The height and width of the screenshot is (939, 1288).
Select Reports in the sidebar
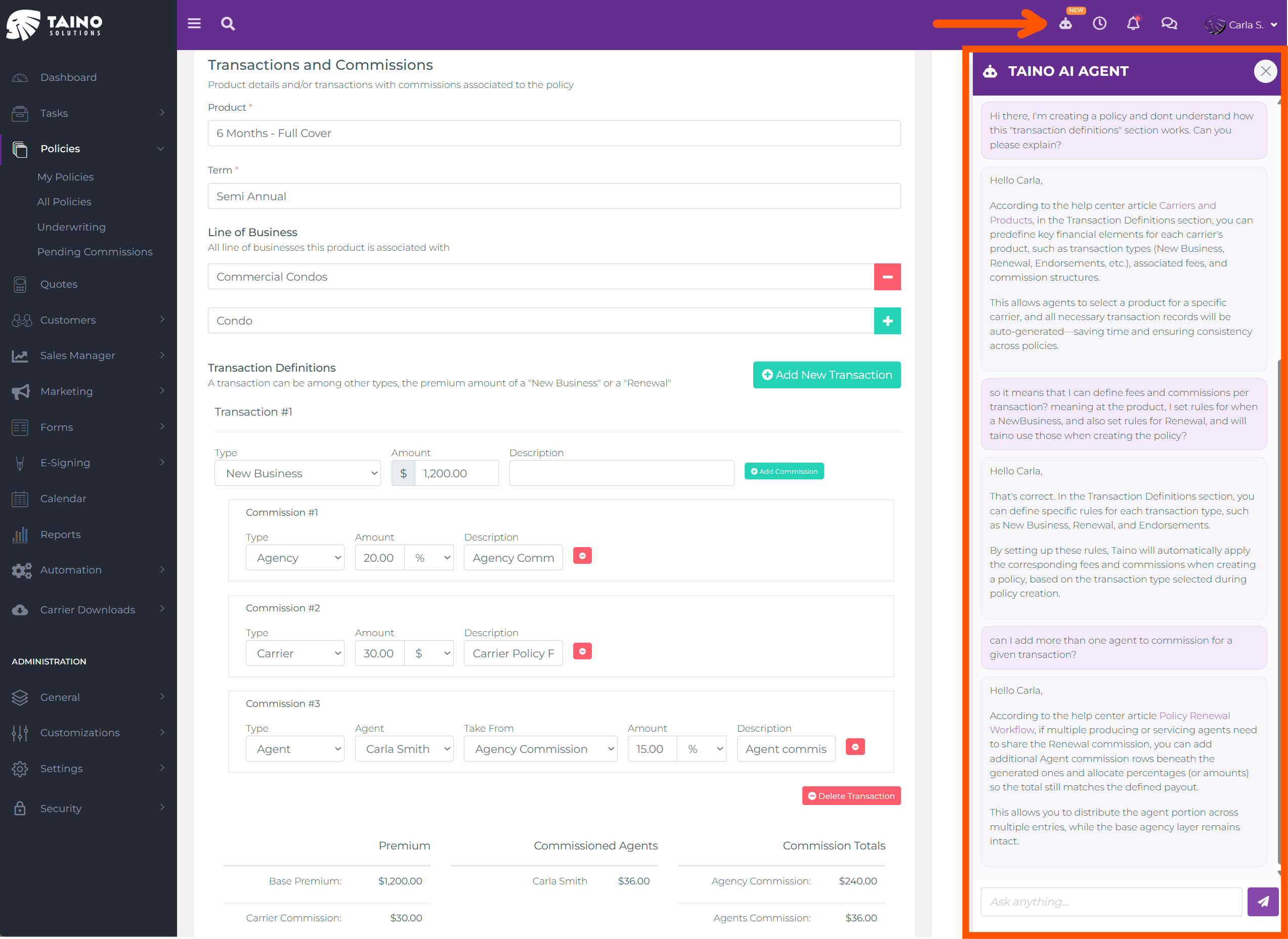60,534
